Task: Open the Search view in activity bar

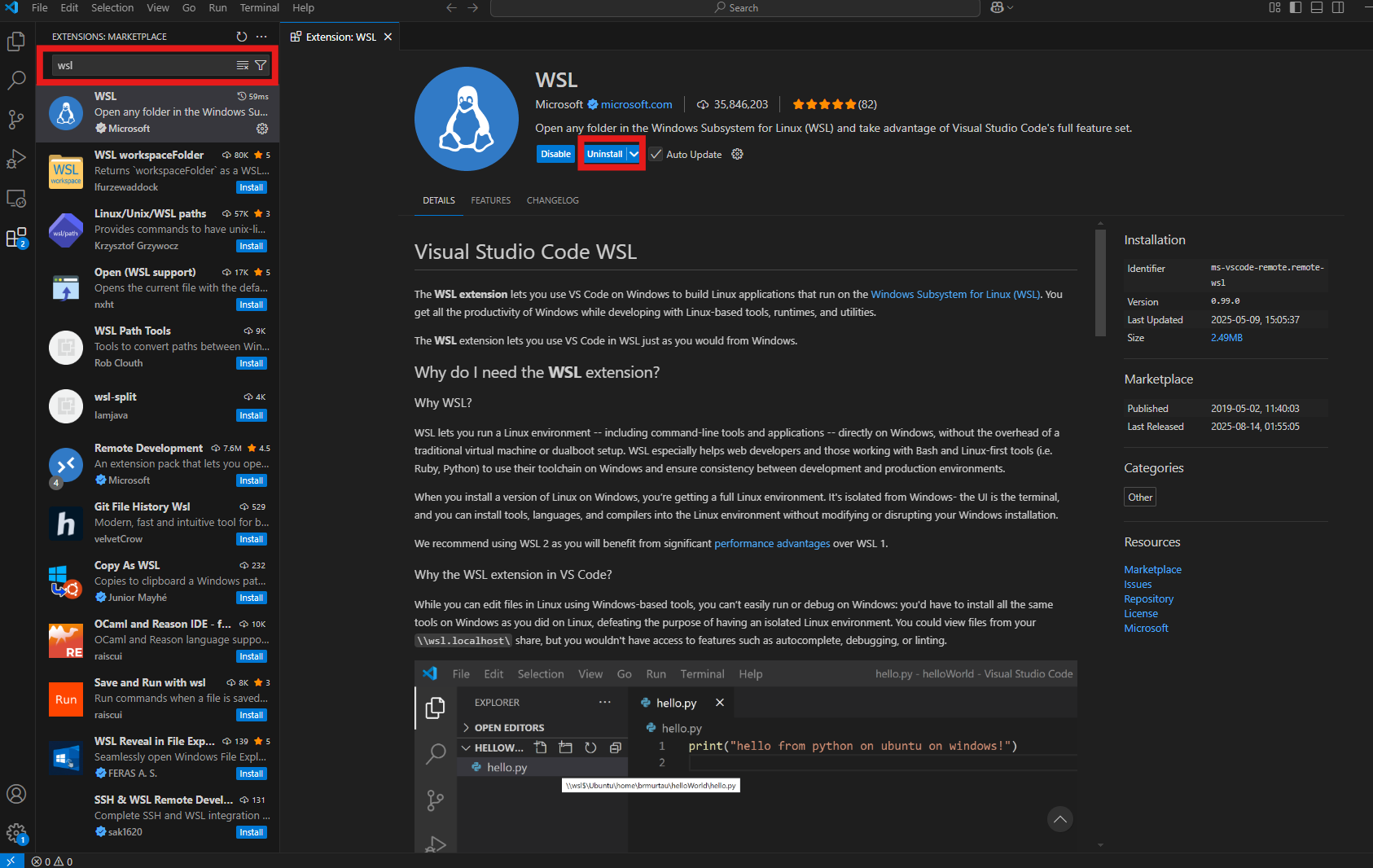Action: 16,80
